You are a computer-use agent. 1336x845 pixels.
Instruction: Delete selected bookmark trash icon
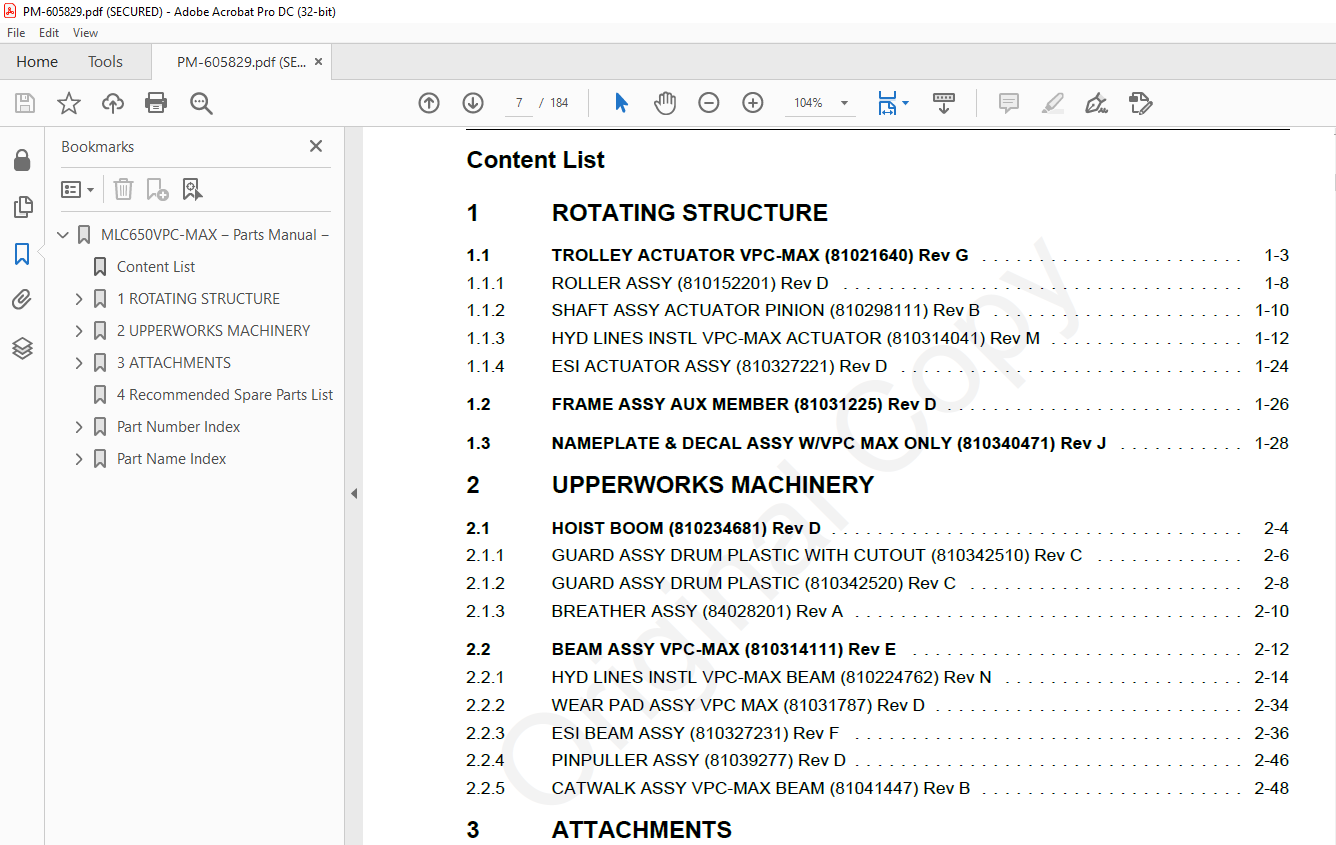pos(123,189)
